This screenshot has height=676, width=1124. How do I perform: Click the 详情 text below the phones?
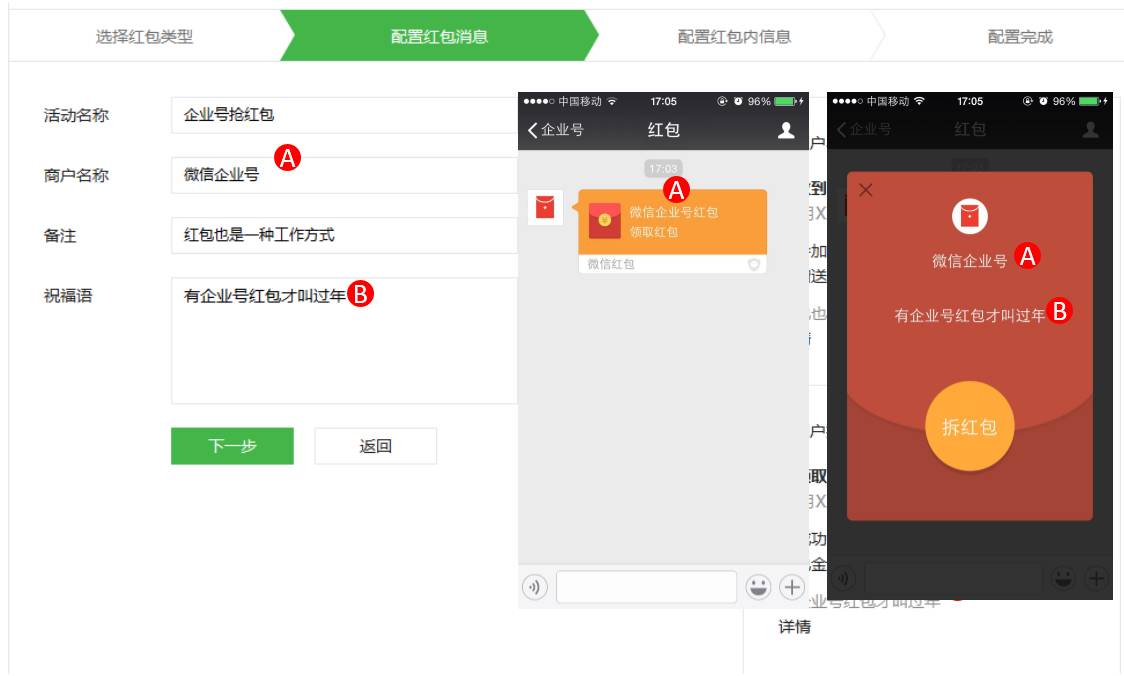[x=795, y=627]
